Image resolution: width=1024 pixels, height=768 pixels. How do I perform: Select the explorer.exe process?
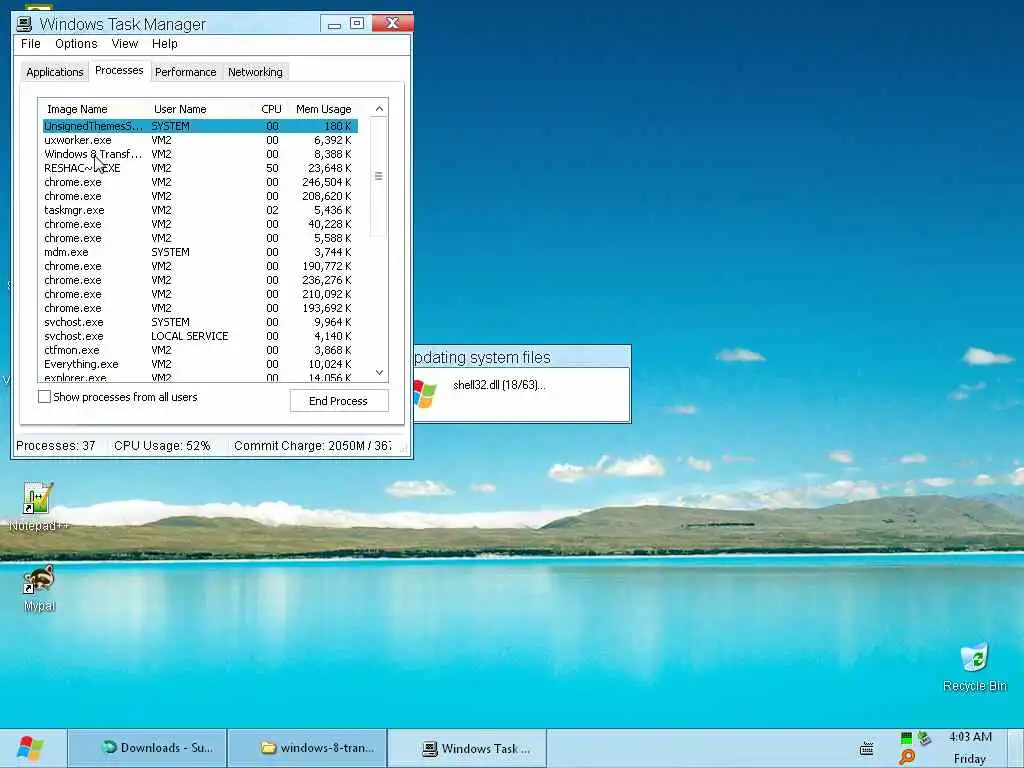[200, 377]
